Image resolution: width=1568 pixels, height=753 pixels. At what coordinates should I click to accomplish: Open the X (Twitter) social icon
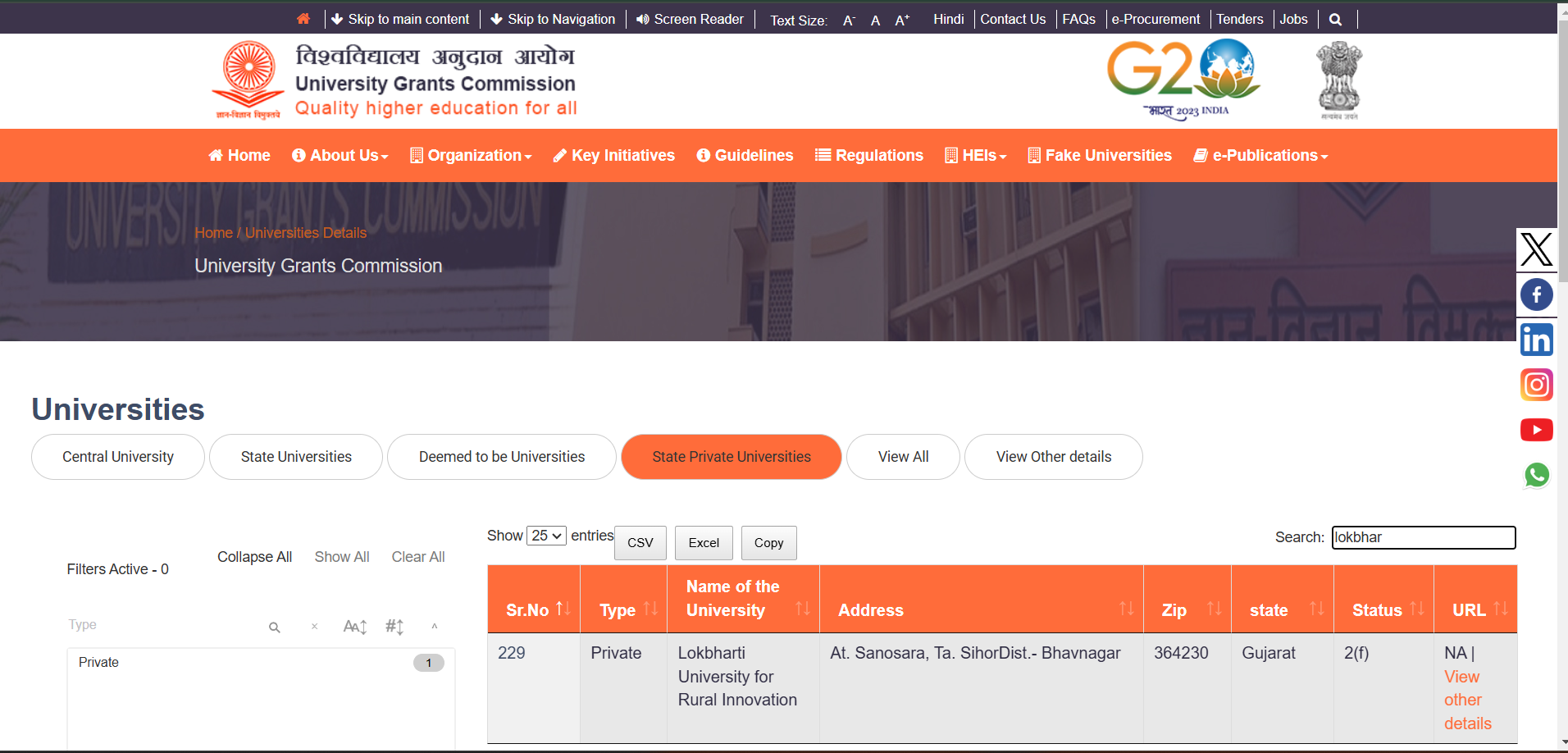1536,249
